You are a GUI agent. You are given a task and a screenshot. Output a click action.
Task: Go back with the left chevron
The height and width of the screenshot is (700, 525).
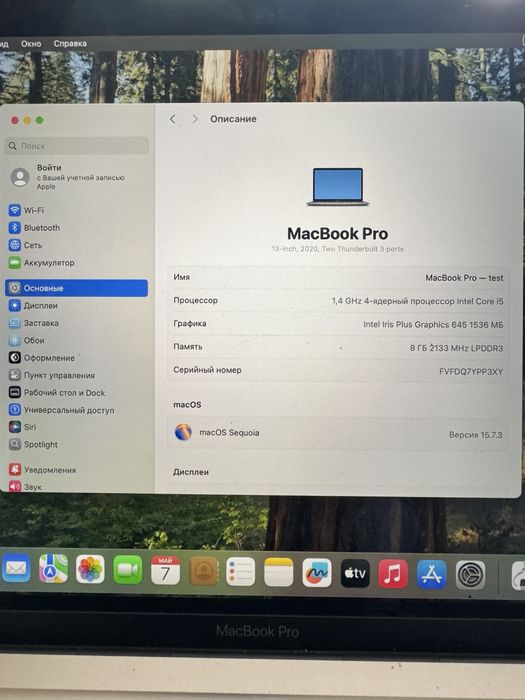pos(173,119)
